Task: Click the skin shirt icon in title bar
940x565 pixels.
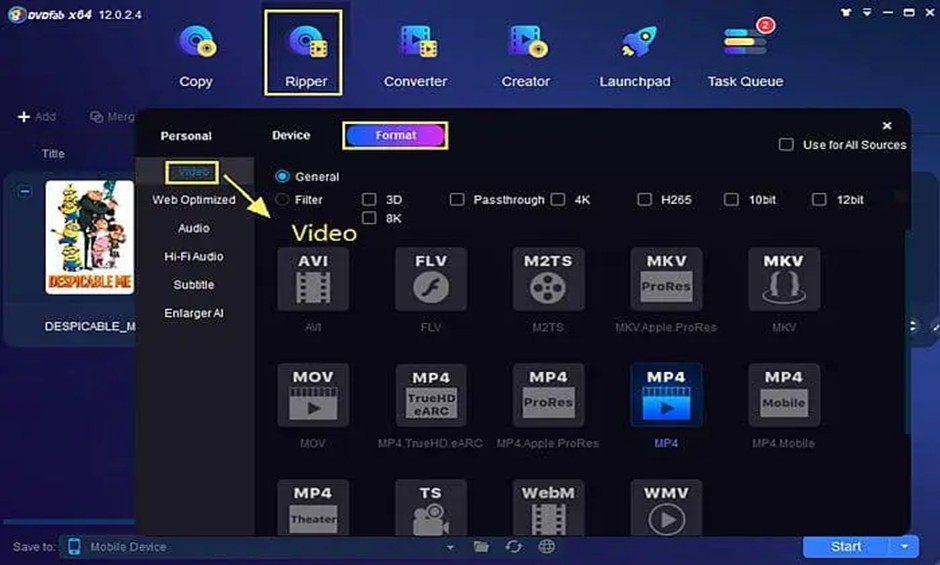Action: [x=846, y=12]
